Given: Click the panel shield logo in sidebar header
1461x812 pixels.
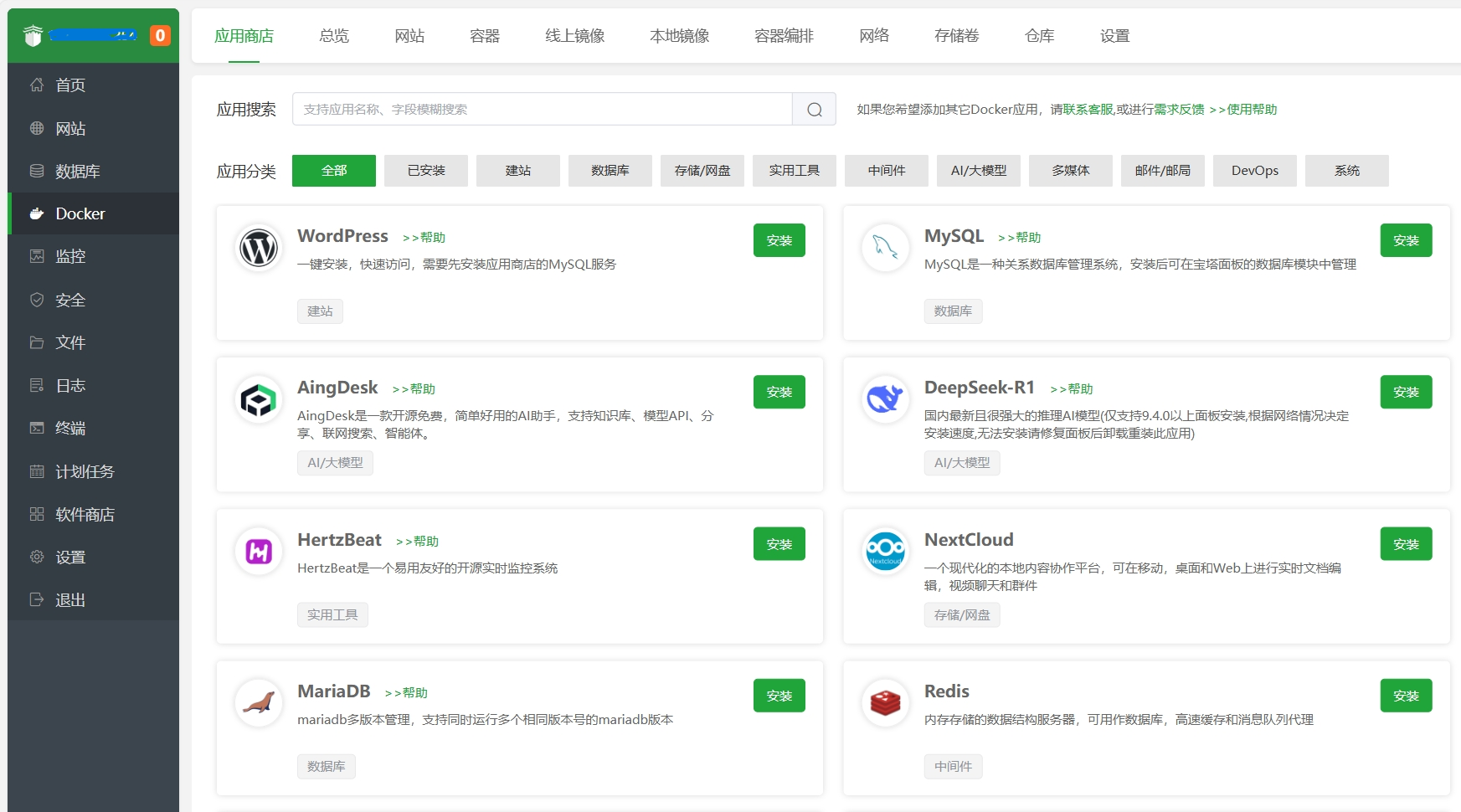Looking at the screenshot, I should 33,35.
